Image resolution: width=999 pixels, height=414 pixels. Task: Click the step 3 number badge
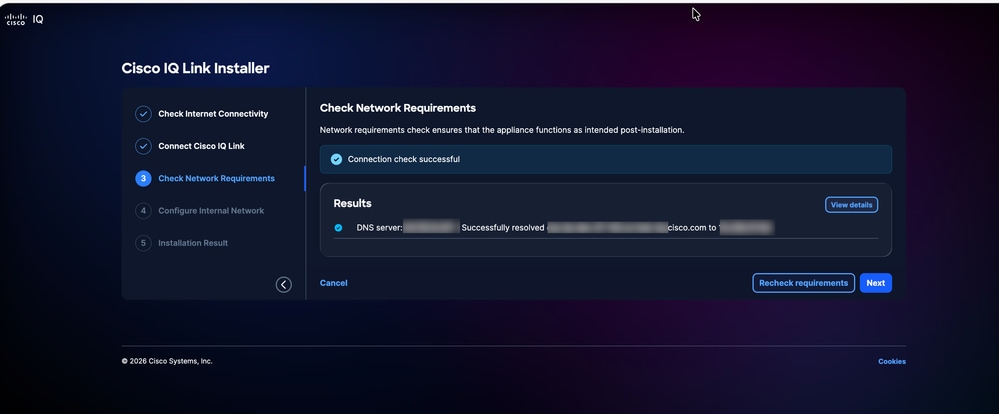point(143,178)
